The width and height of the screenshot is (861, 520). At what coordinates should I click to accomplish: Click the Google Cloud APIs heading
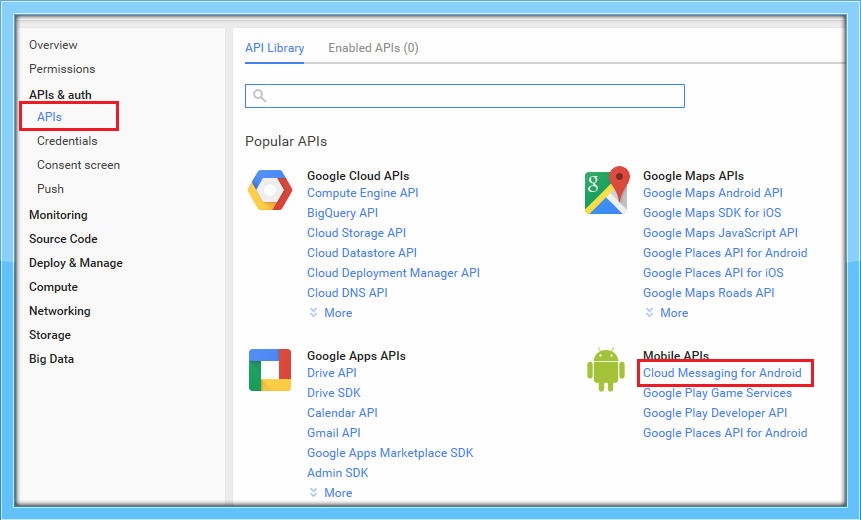[x=358, y=176]
